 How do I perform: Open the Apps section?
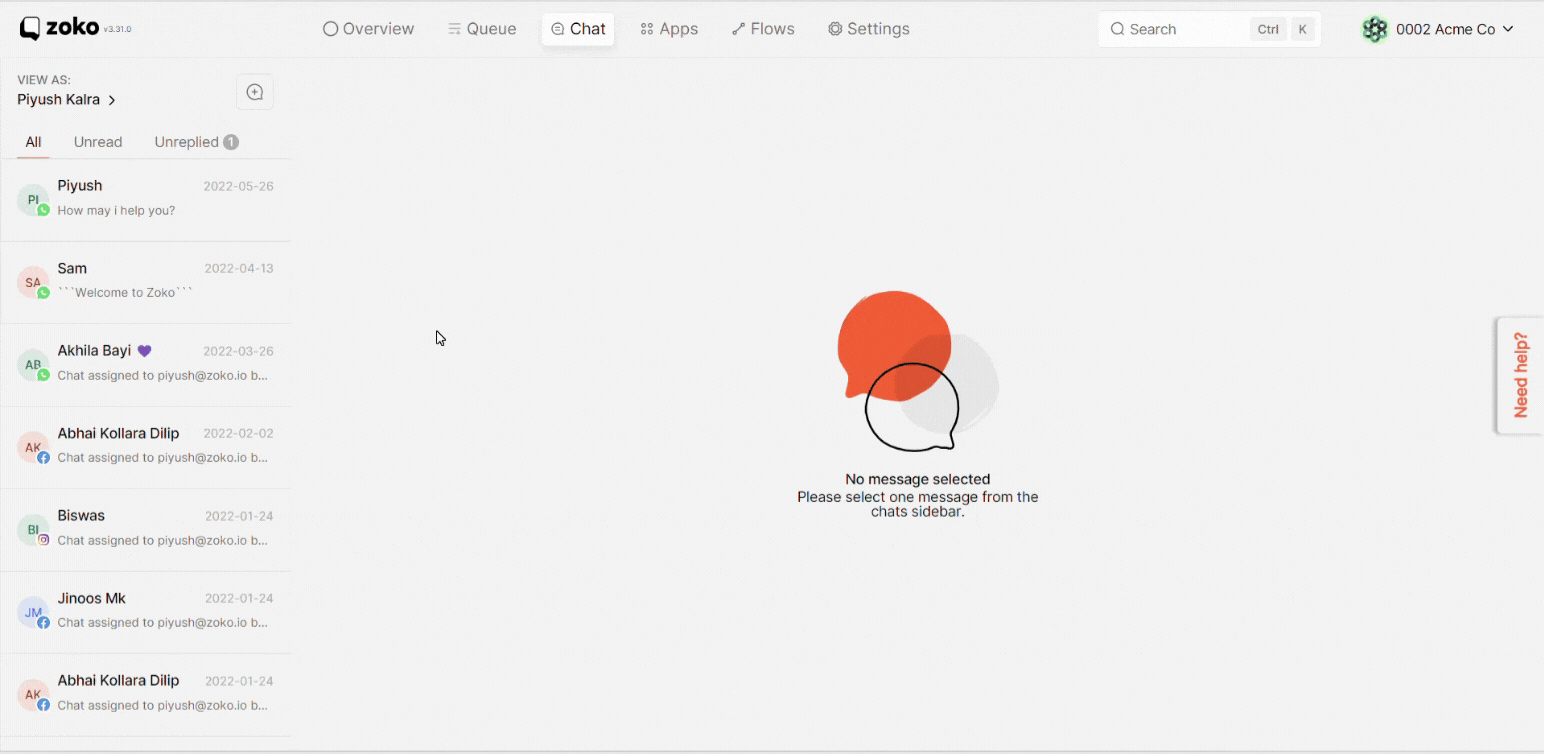[669, 29]
